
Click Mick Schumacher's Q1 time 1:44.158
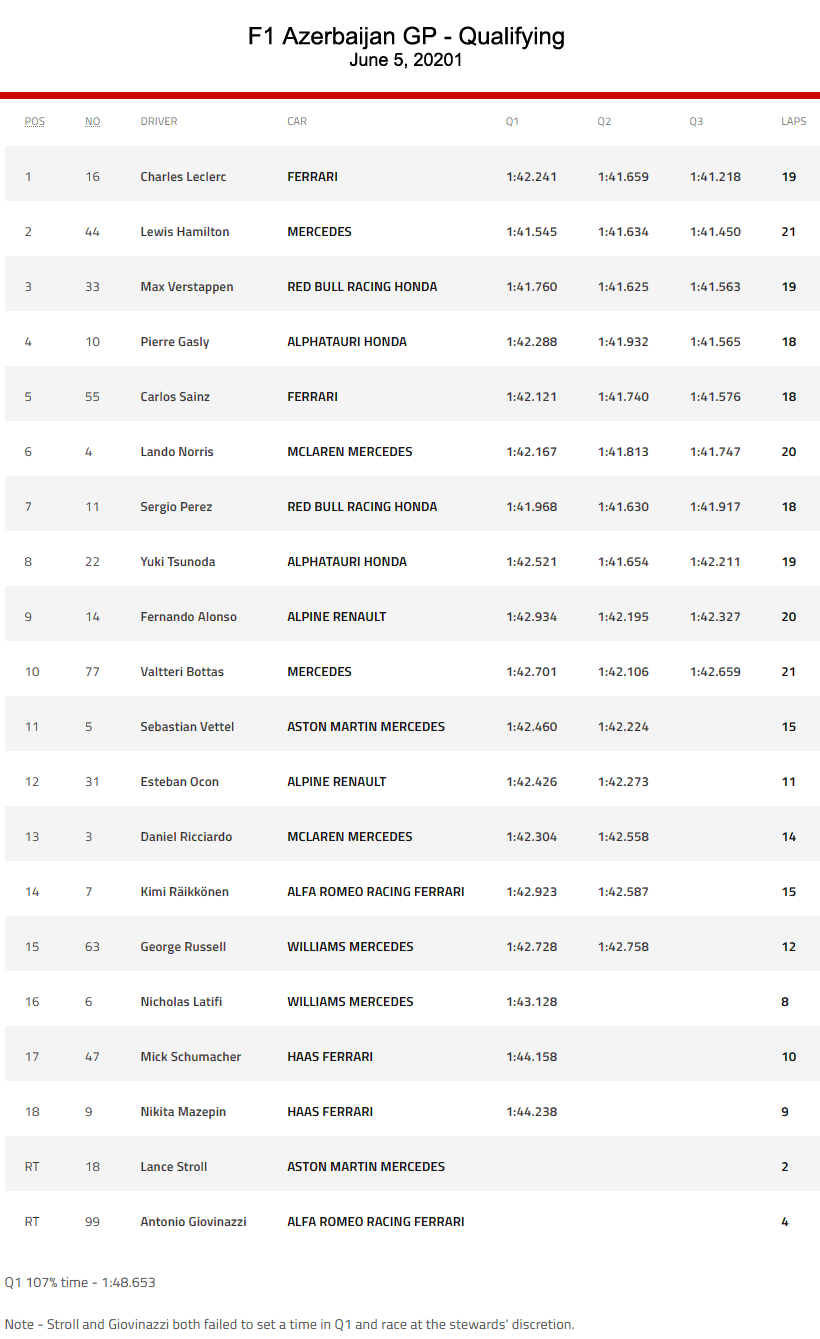(x=531, y=1057)
